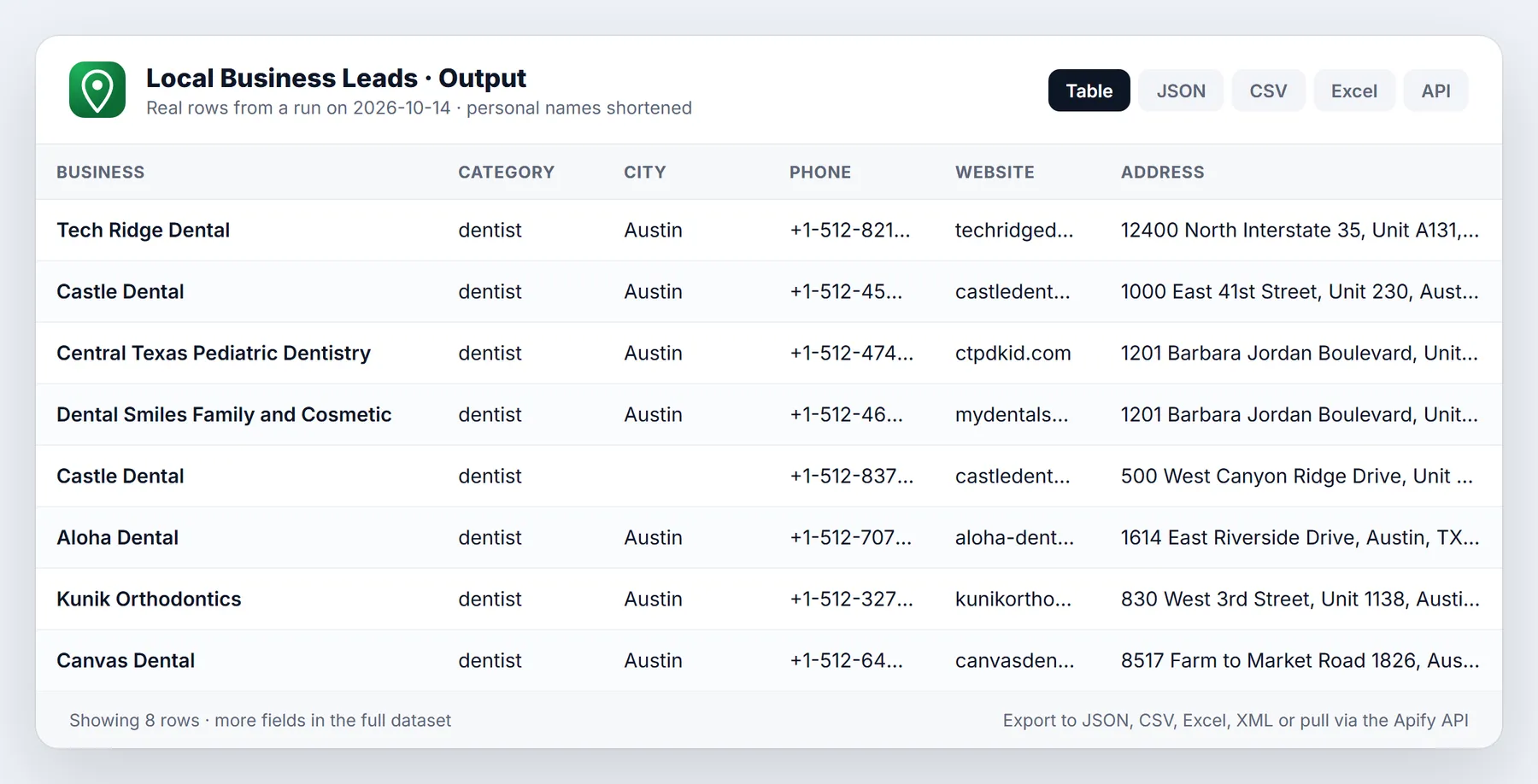Switch to the Table view tab
This screenshot has height=784, width=1538.
pyautogui.click(x=1089, y=91)
